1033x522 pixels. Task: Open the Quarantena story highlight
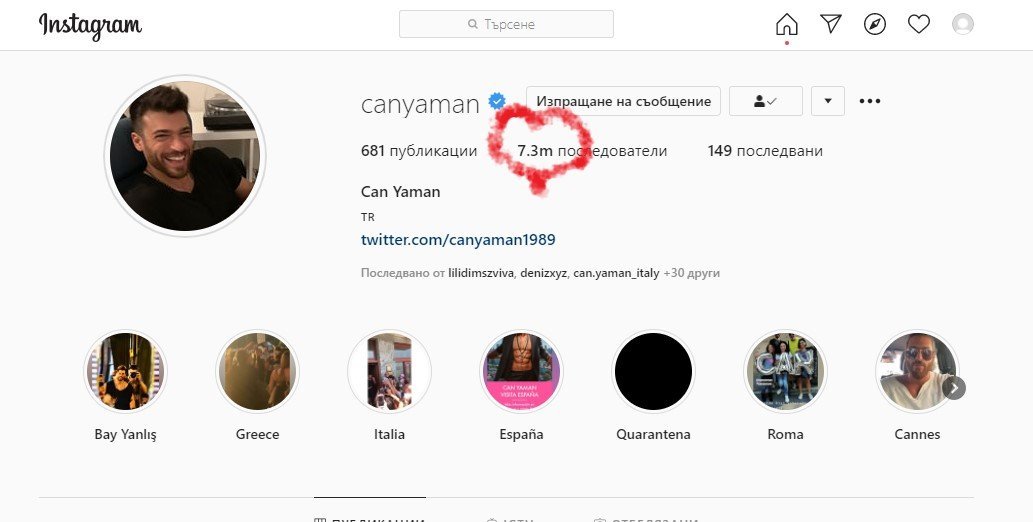(653, 371)
